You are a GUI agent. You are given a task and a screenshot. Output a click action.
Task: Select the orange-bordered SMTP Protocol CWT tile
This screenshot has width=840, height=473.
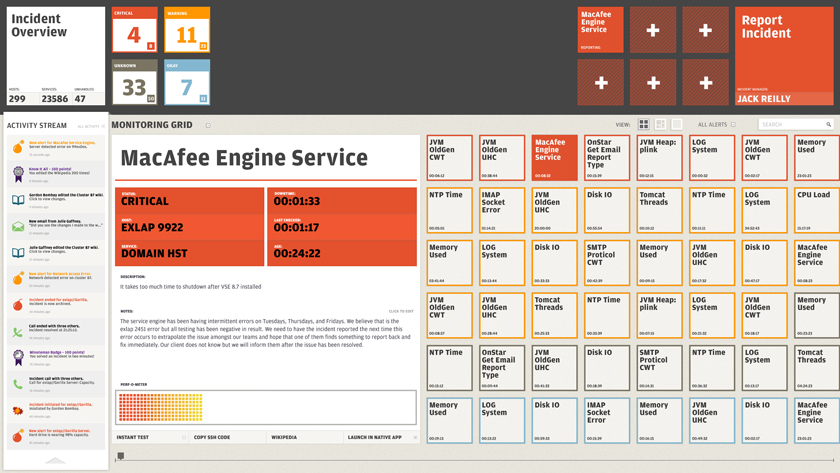pos(607,262)
